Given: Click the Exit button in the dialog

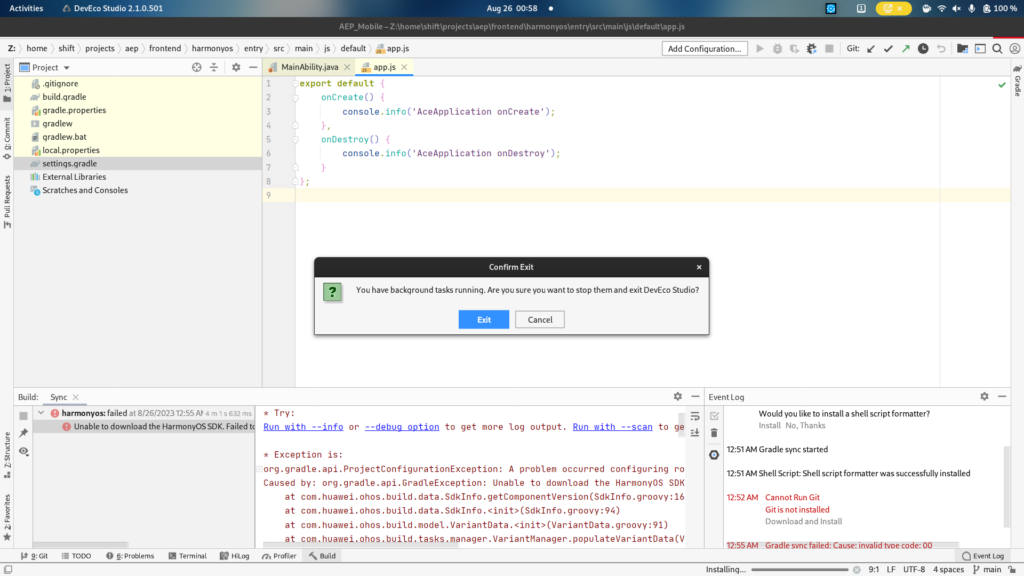Looking at the screenshot, I should [x=484, y=319].
